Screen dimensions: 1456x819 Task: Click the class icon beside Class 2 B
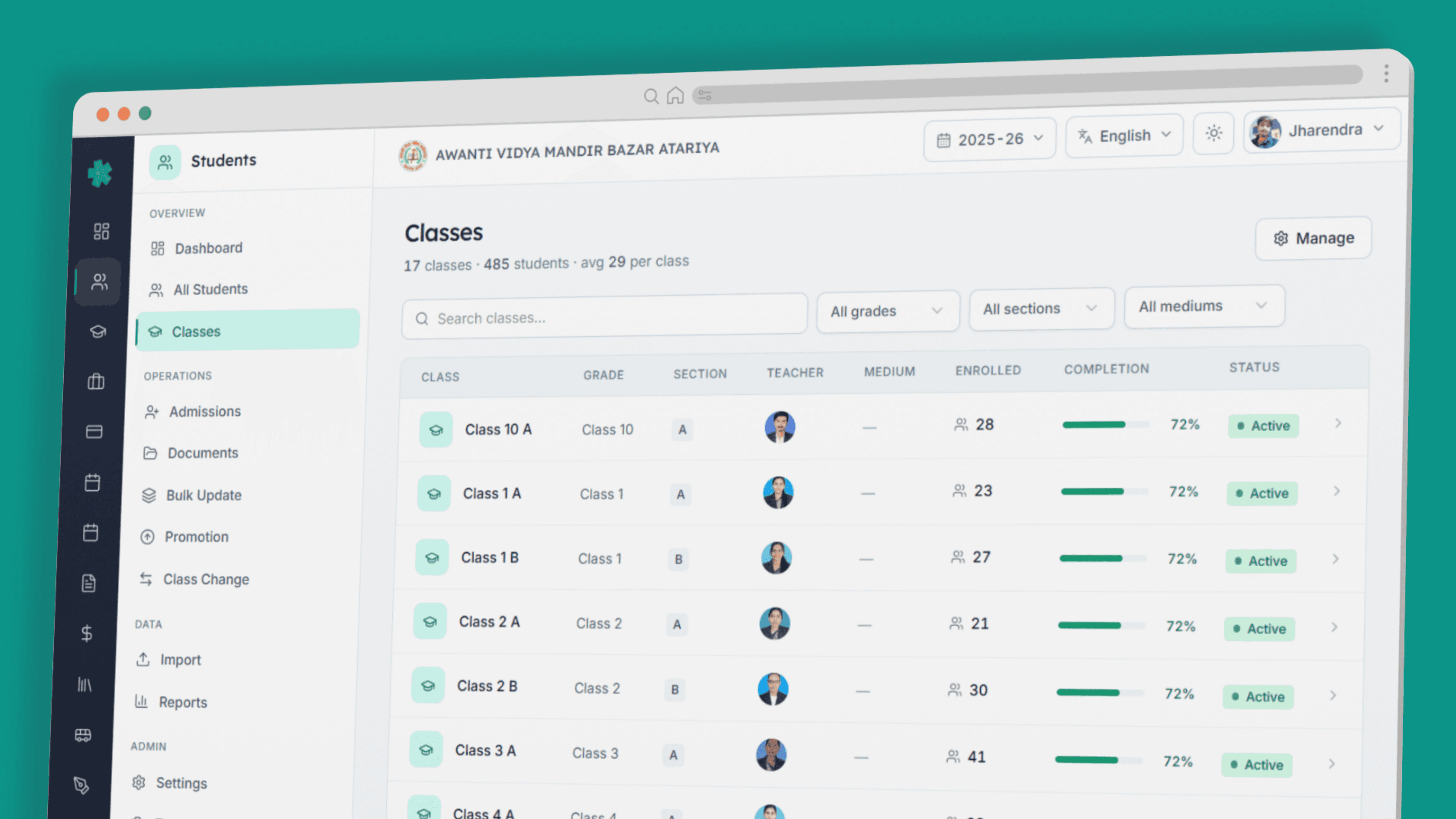[x=429, y=686]
